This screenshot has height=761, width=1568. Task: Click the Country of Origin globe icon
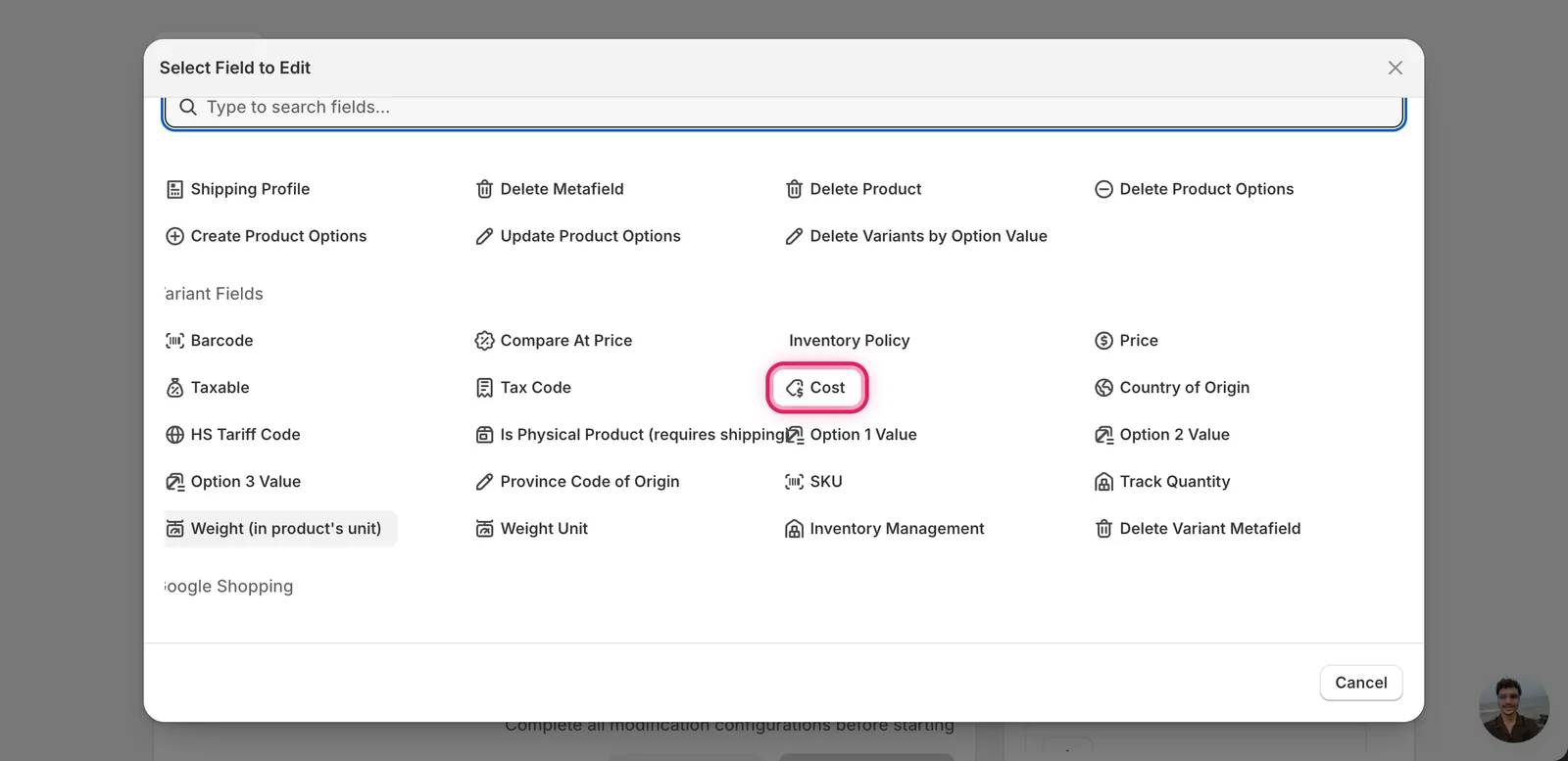pyautogui.click(x=1103, y=388)
